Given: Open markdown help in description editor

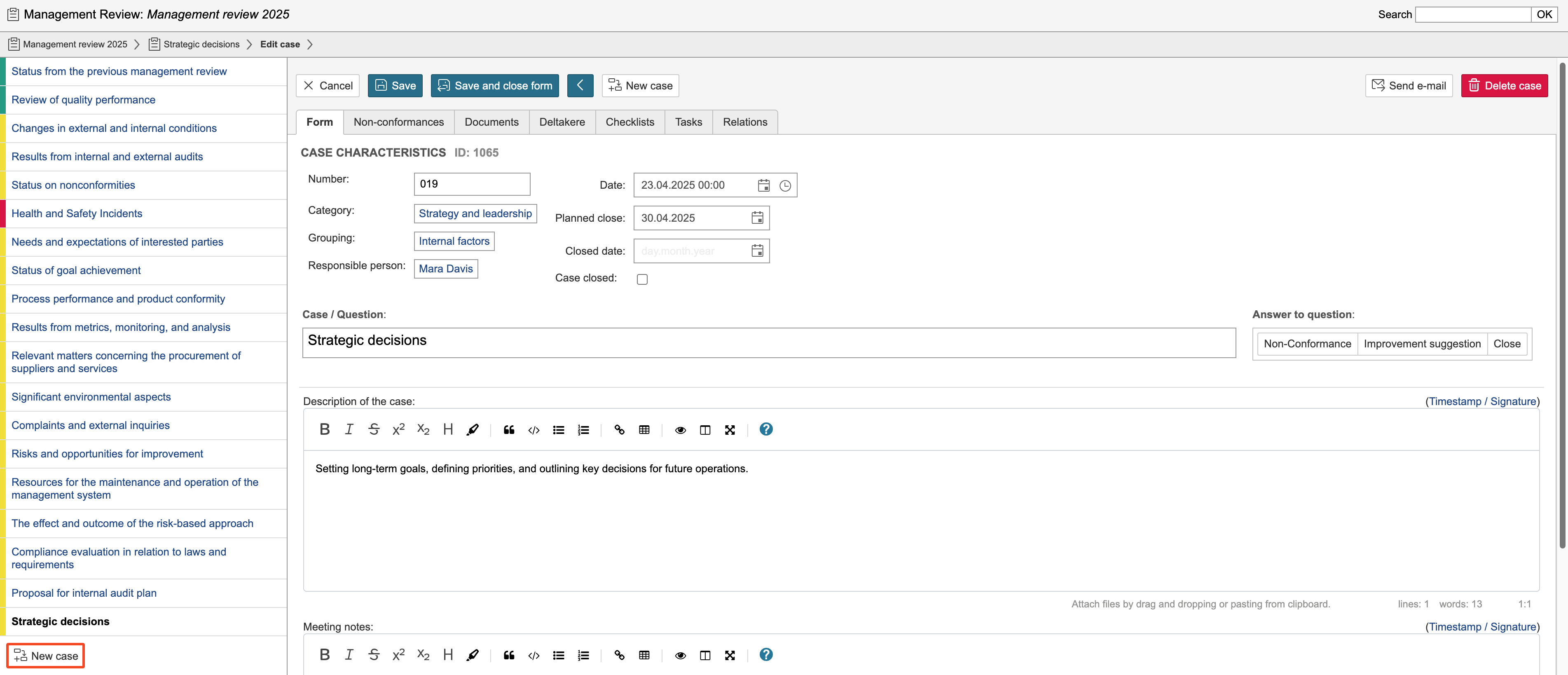Looking at the screenshot, I should [766, 430].
